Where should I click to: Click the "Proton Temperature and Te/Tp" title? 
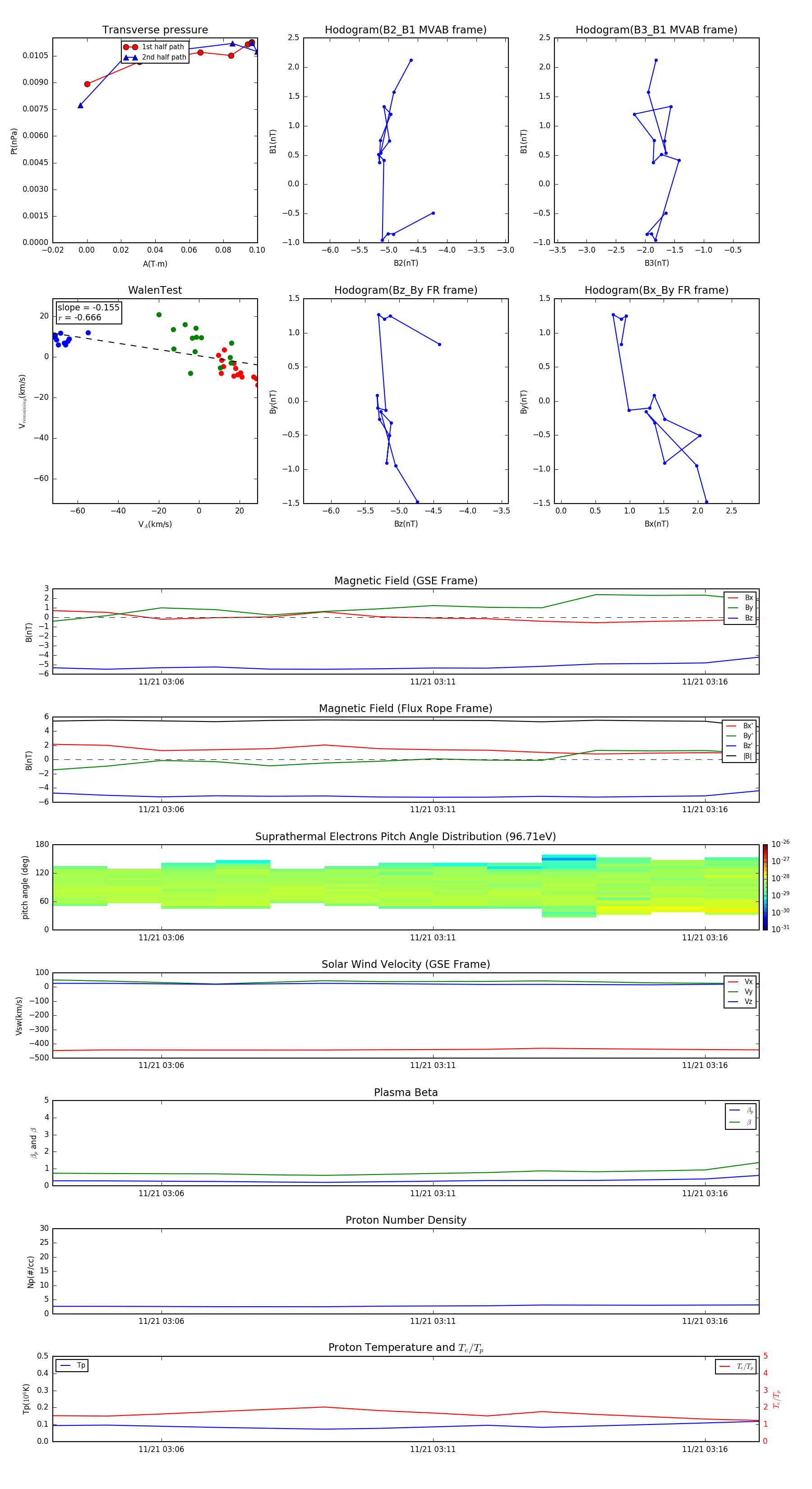406,1348
